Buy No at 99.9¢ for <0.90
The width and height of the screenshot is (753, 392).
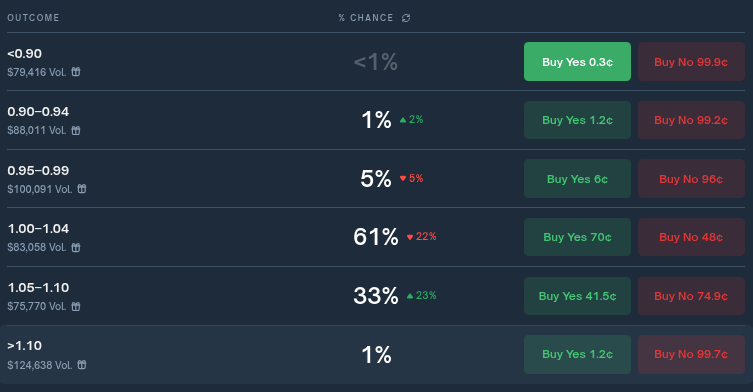click(x=691, y=61)
